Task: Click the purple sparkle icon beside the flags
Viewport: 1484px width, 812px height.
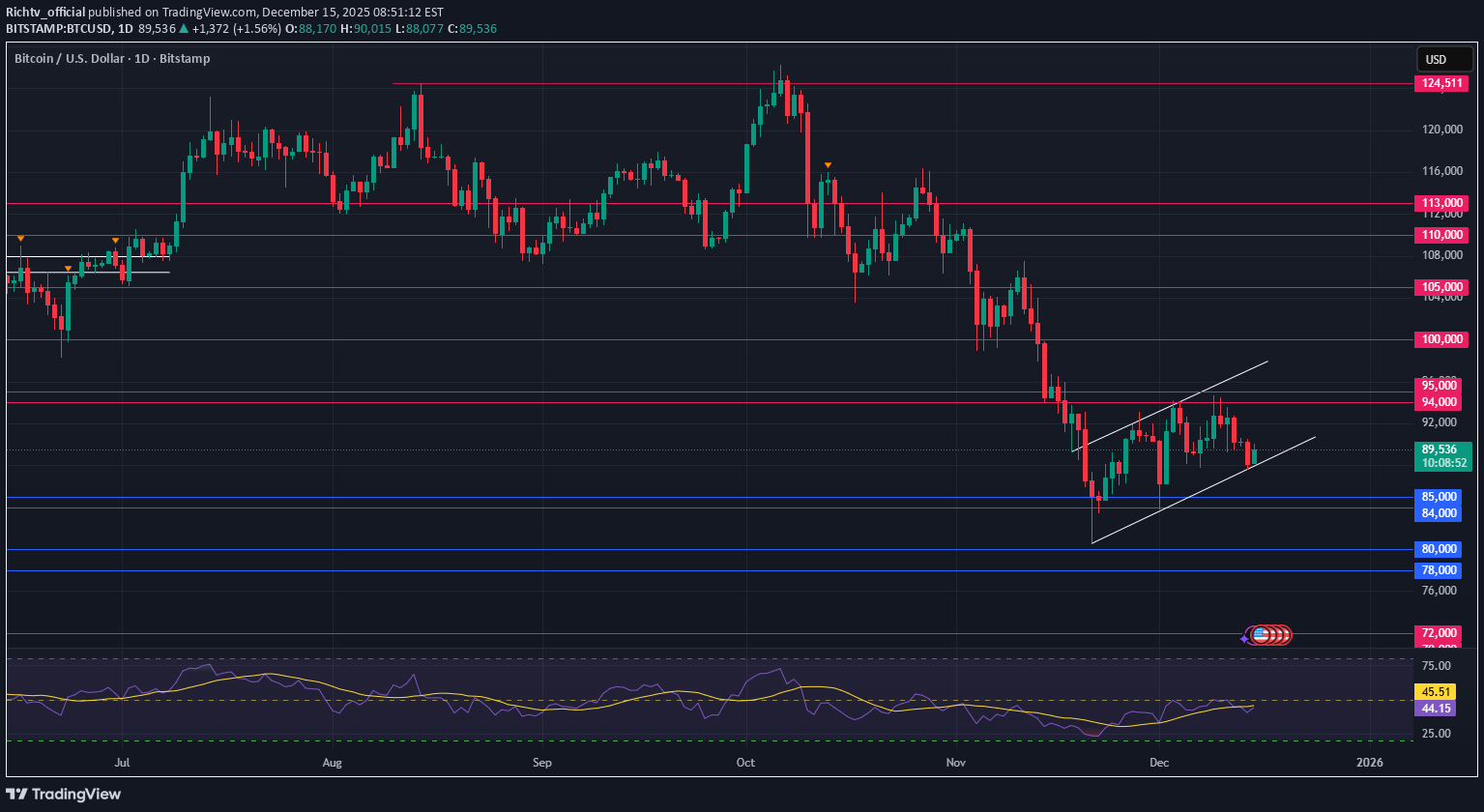Action: point(1245,638)
